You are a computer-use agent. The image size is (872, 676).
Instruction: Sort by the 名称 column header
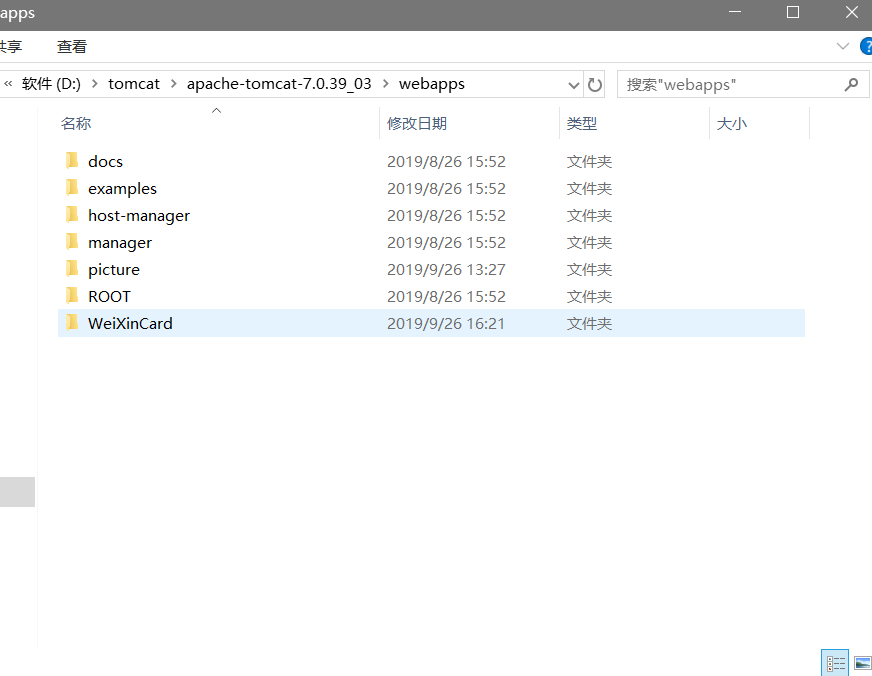(76, 123)
